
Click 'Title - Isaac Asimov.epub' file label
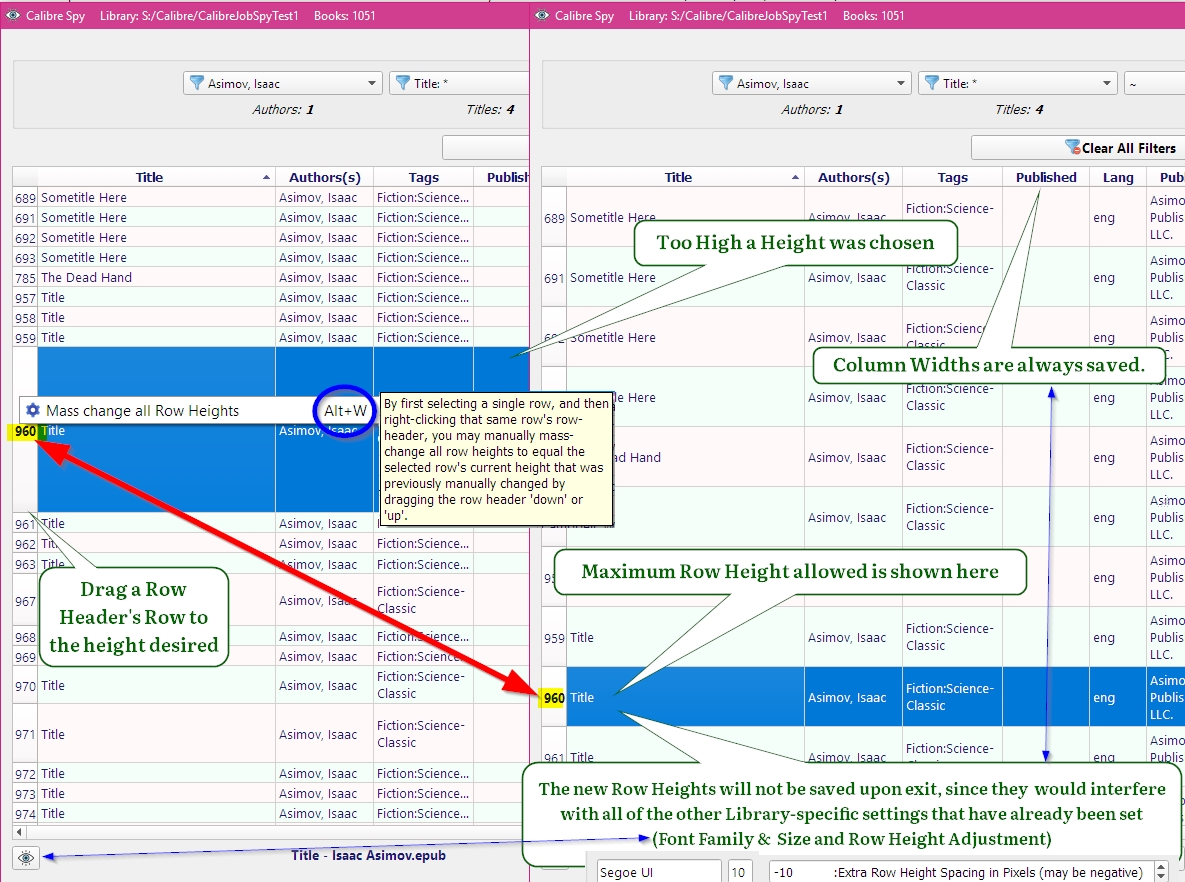[368, 856]
